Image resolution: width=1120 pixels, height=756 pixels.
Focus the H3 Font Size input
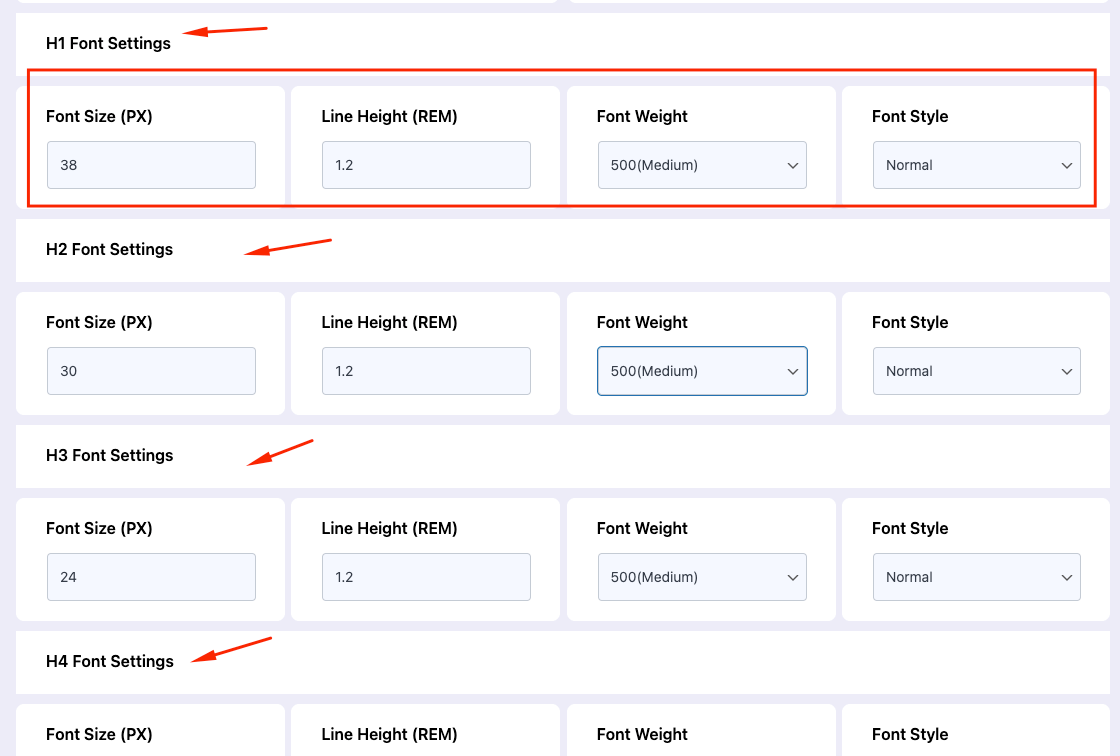151,577
